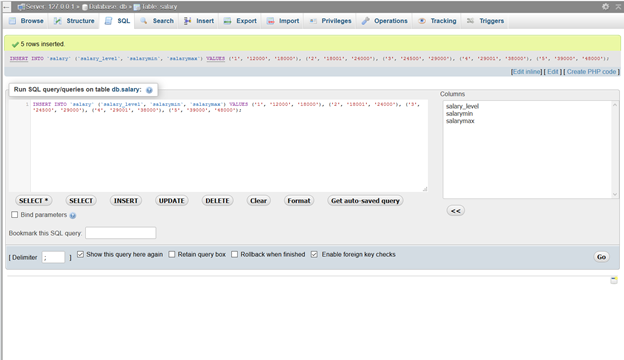Click the Edit inline link
Screen dimensions: 624x360
pyautogui.click(x=526, y=72)
